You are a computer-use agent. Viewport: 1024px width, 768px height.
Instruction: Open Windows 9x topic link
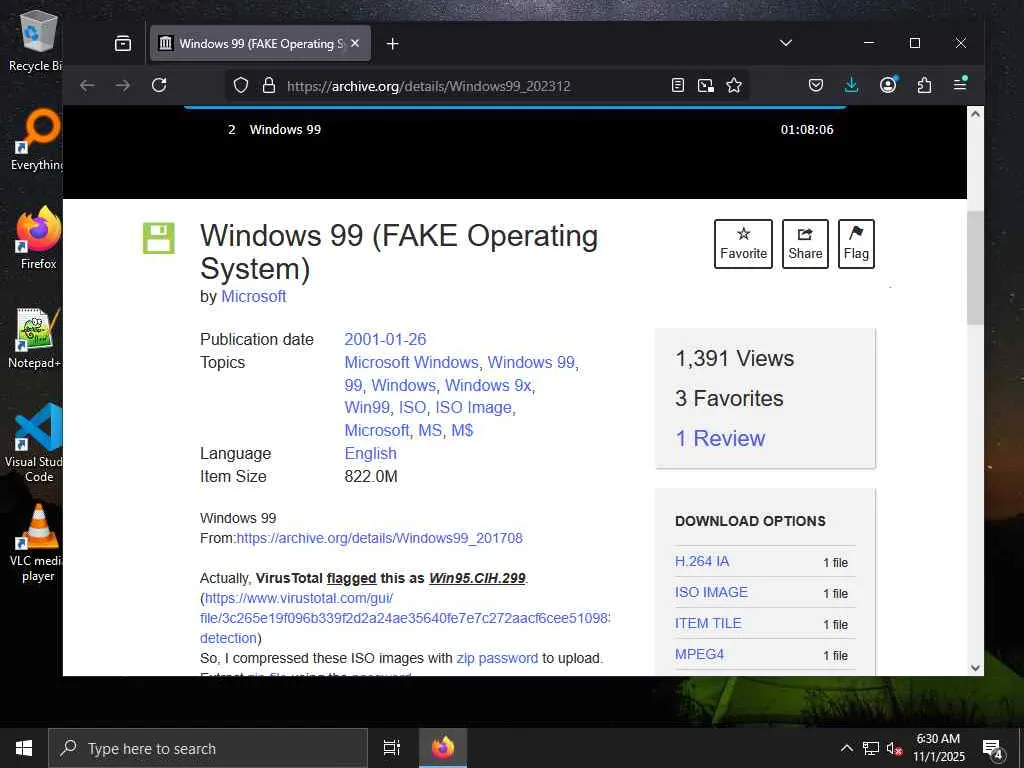click(x=488, y=385)
